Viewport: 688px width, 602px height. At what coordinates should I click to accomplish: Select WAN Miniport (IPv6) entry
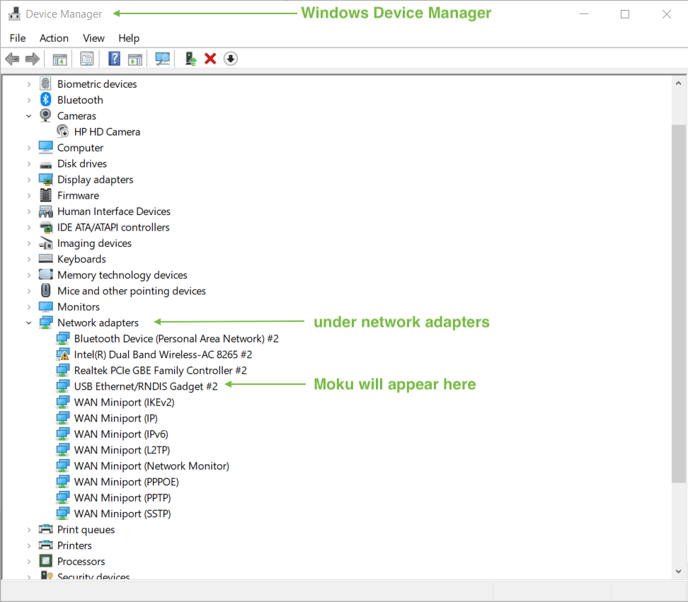[121, 434]
